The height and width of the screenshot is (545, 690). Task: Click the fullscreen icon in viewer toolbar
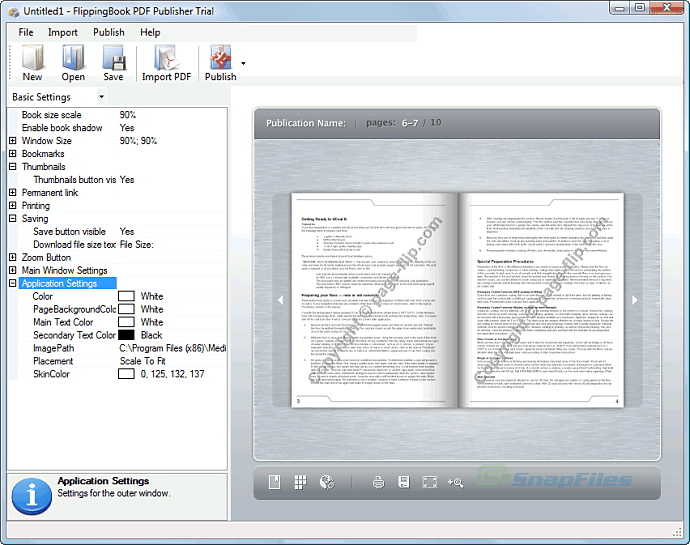pyautogui.click(x=430, y=482)
